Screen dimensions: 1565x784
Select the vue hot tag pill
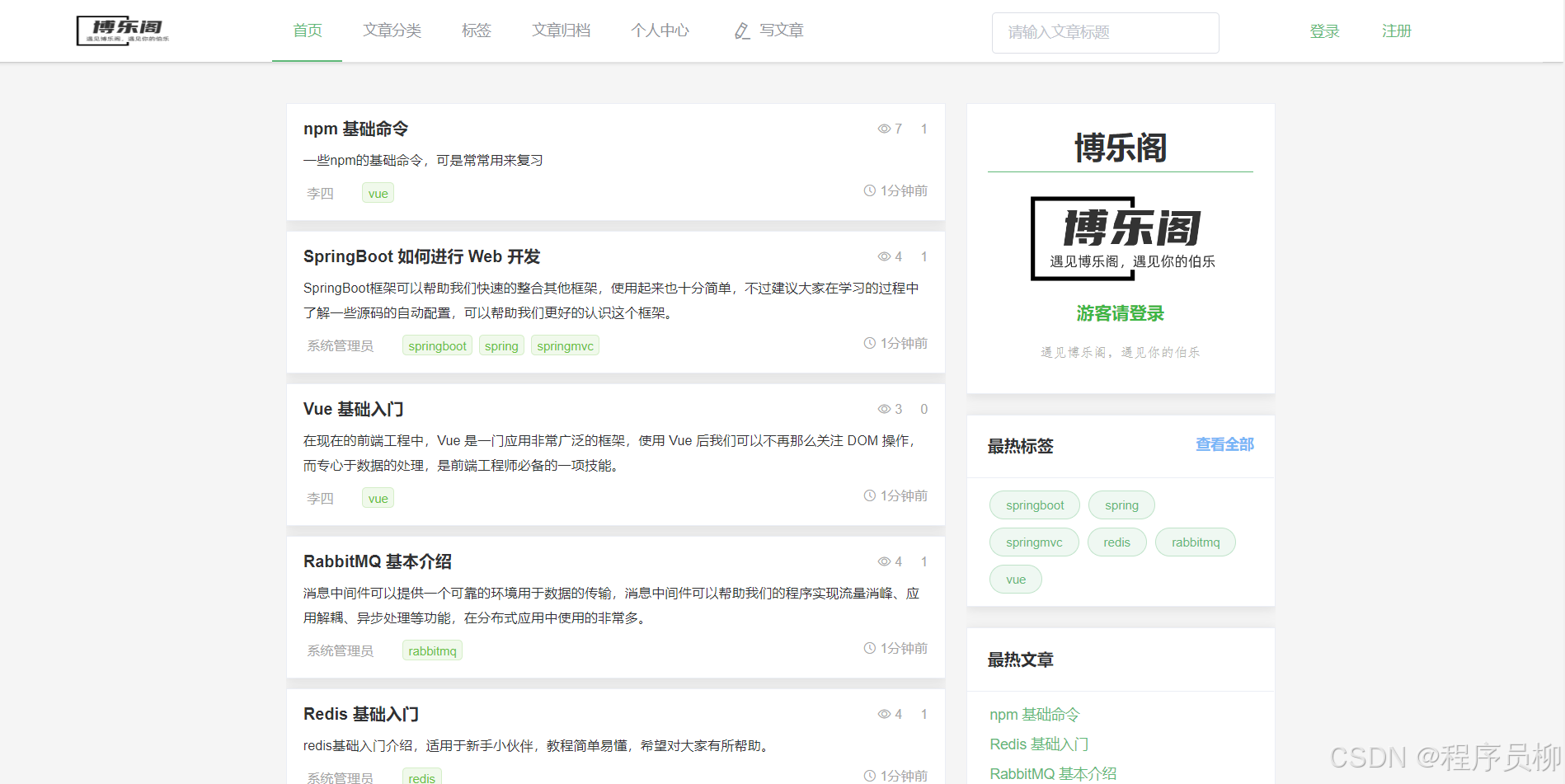pos(1016,580)
